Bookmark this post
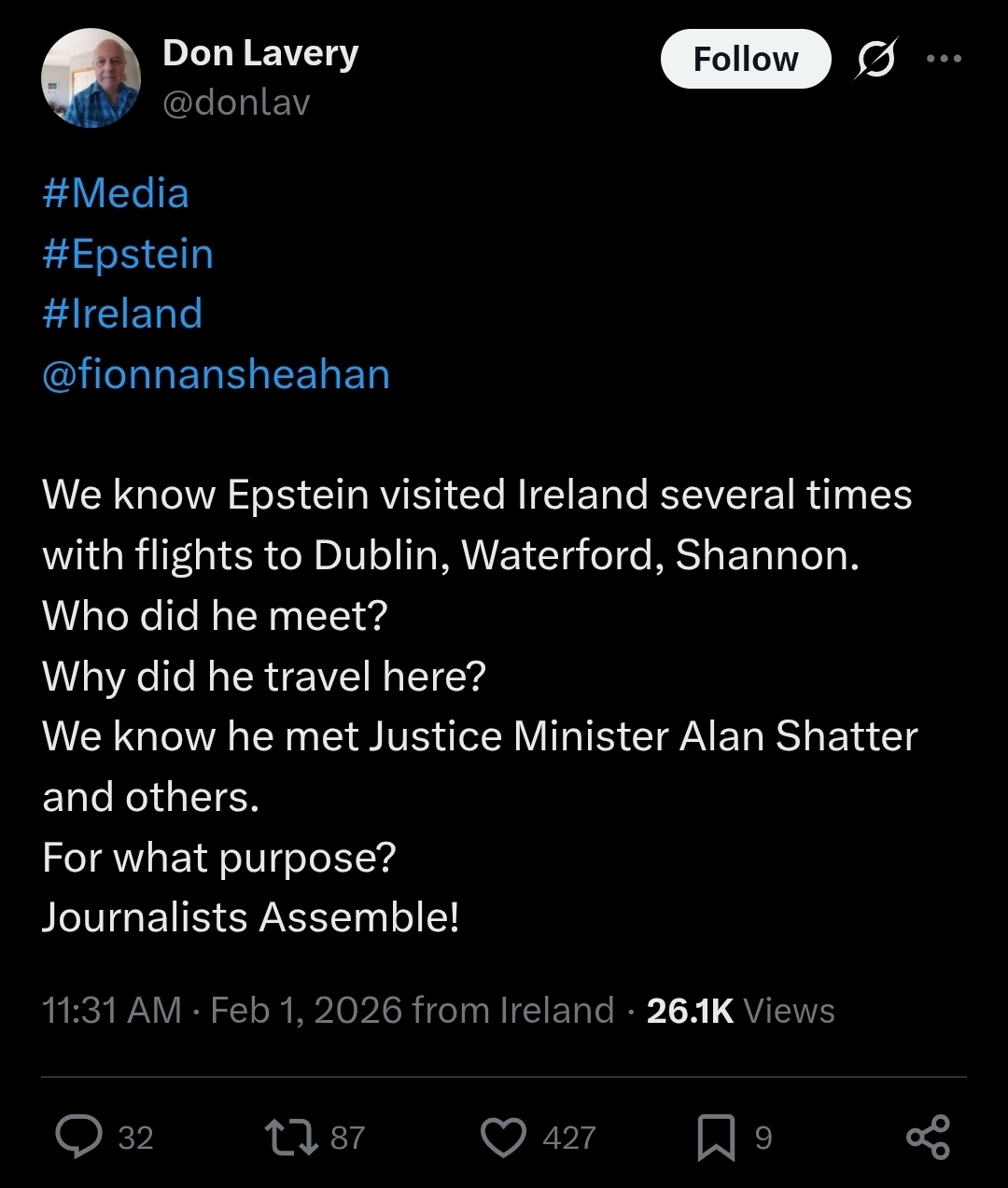The image size is (1008, 1188). pos(716,1138)
